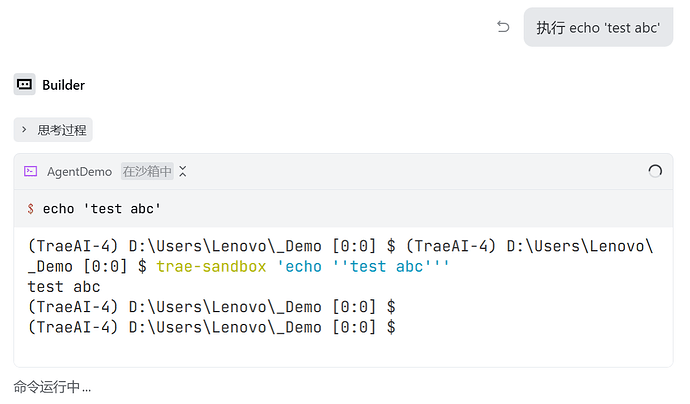Click the purple terminal icon next to AgentDemo

click(31, 172)
